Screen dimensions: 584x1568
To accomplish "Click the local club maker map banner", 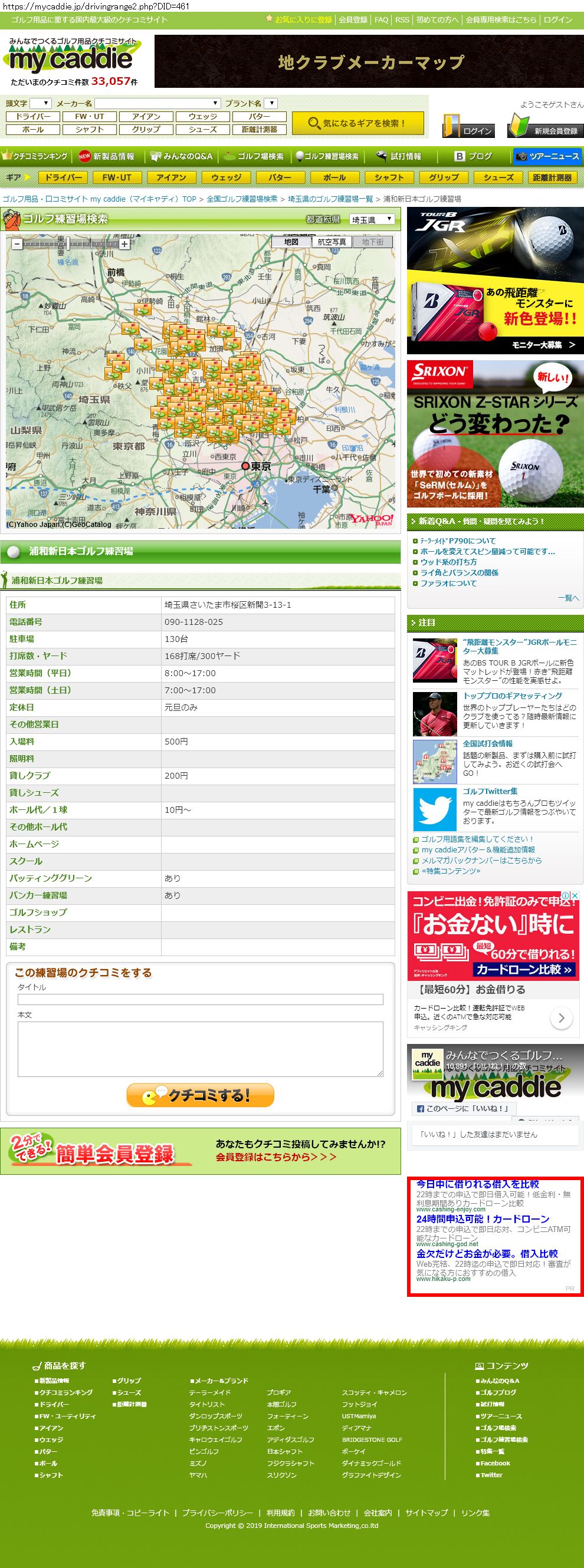I will (369, 61).
